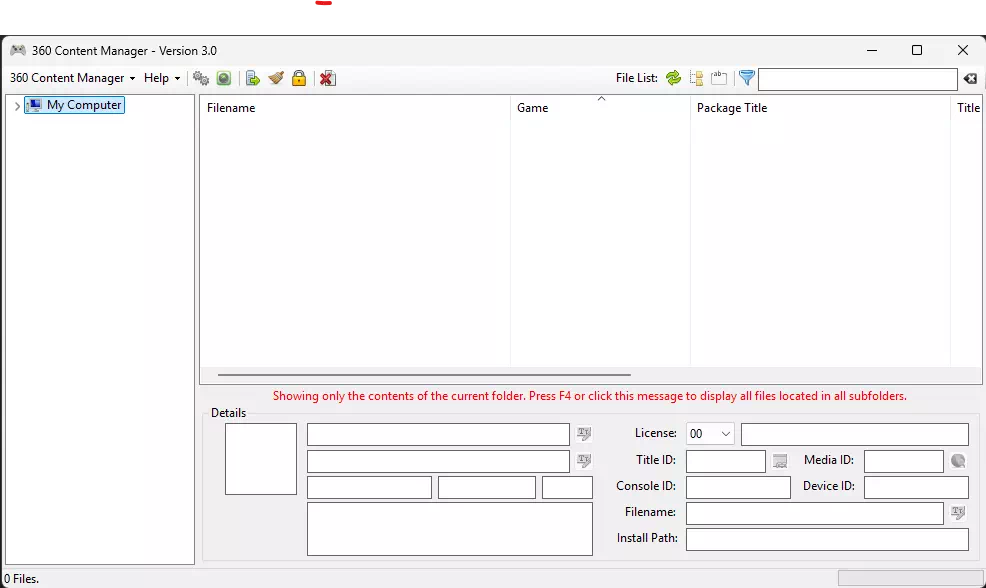
Task: Click the Filename input field in Details
Action: click(x=815, y=513)
